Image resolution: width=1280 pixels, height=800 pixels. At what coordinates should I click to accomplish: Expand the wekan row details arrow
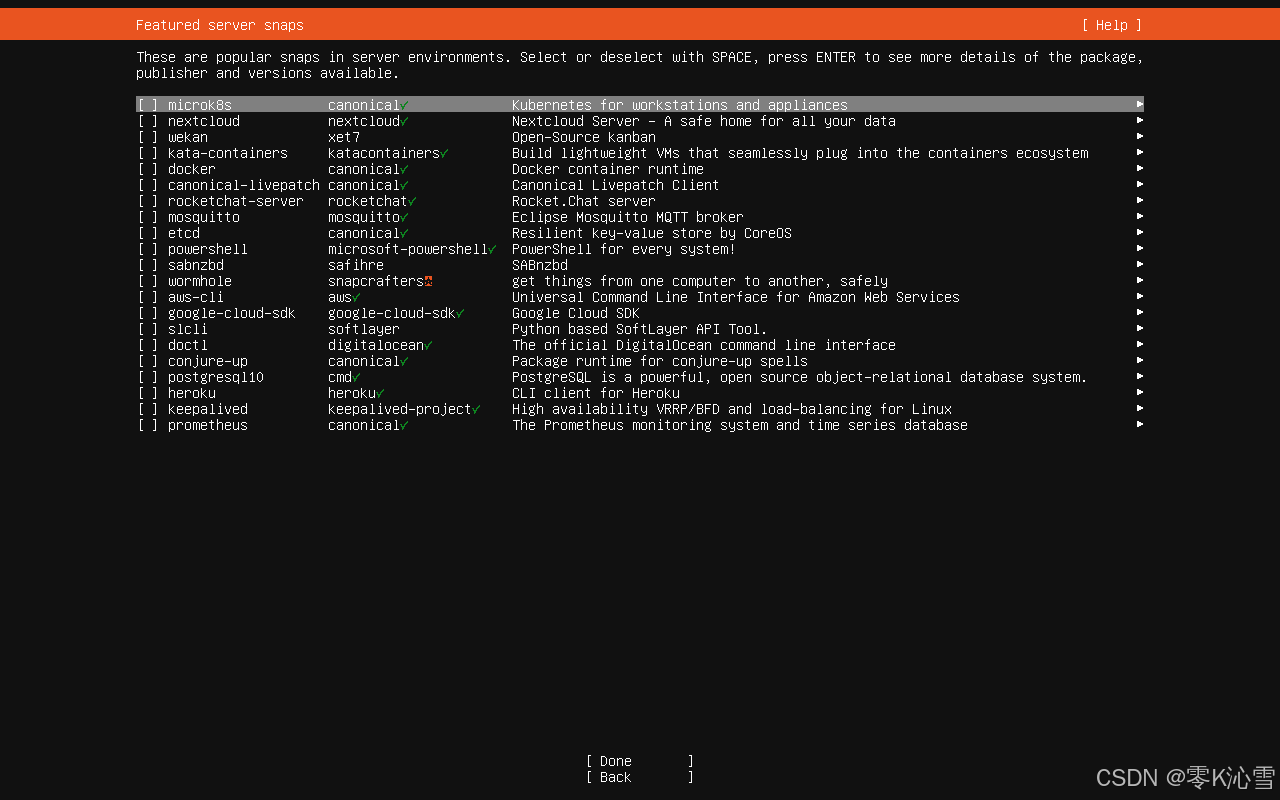coord(1140,136)
